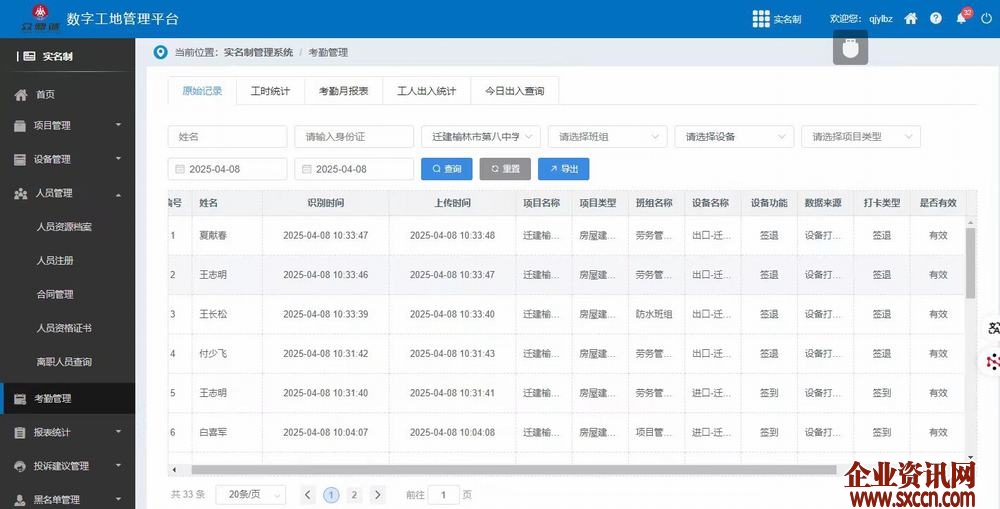1000x509 pixels.
Task: Switch to 今日出入查询 tab
Action: pyautogui.click(x=515, y=91)
